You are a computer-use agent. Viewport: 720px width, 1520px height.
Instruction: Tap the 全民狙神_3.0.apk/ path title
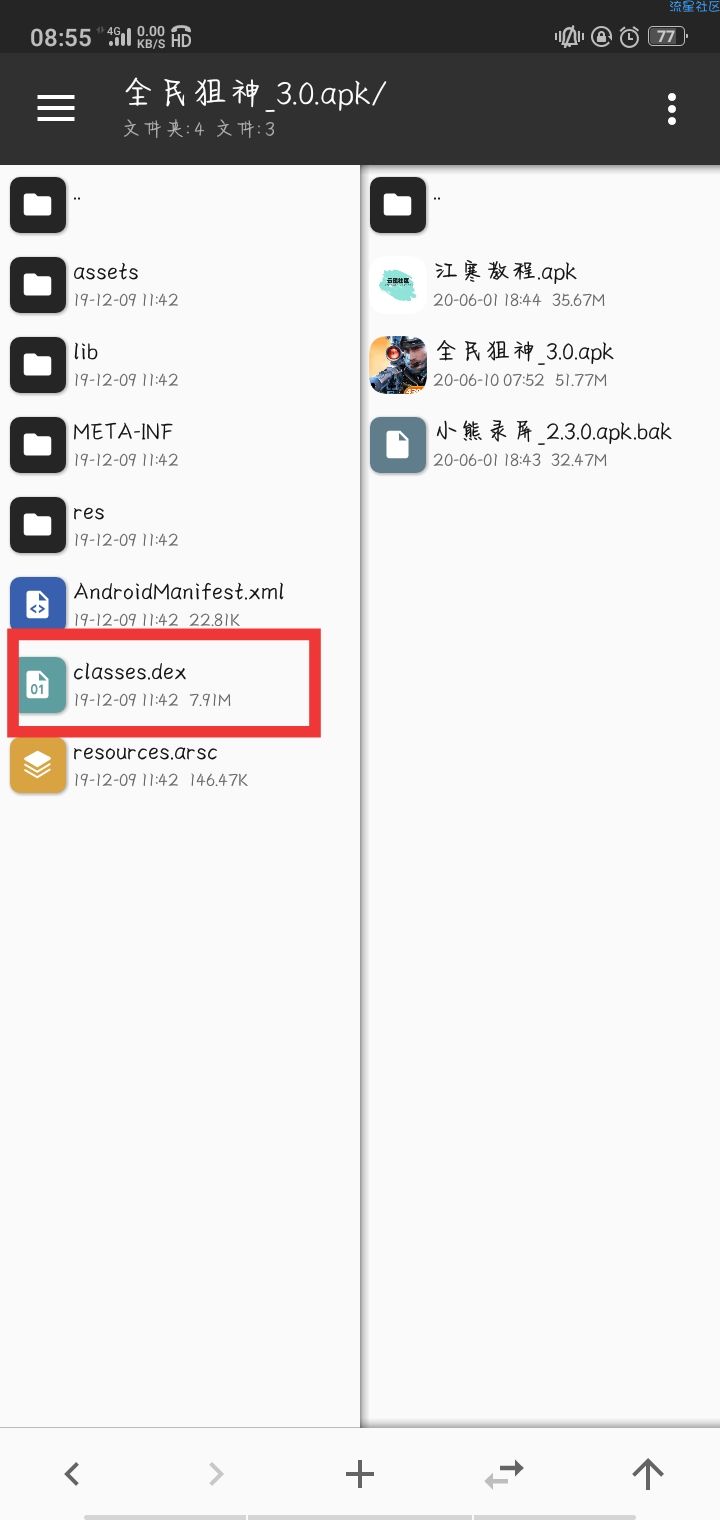tap(255, 93)
